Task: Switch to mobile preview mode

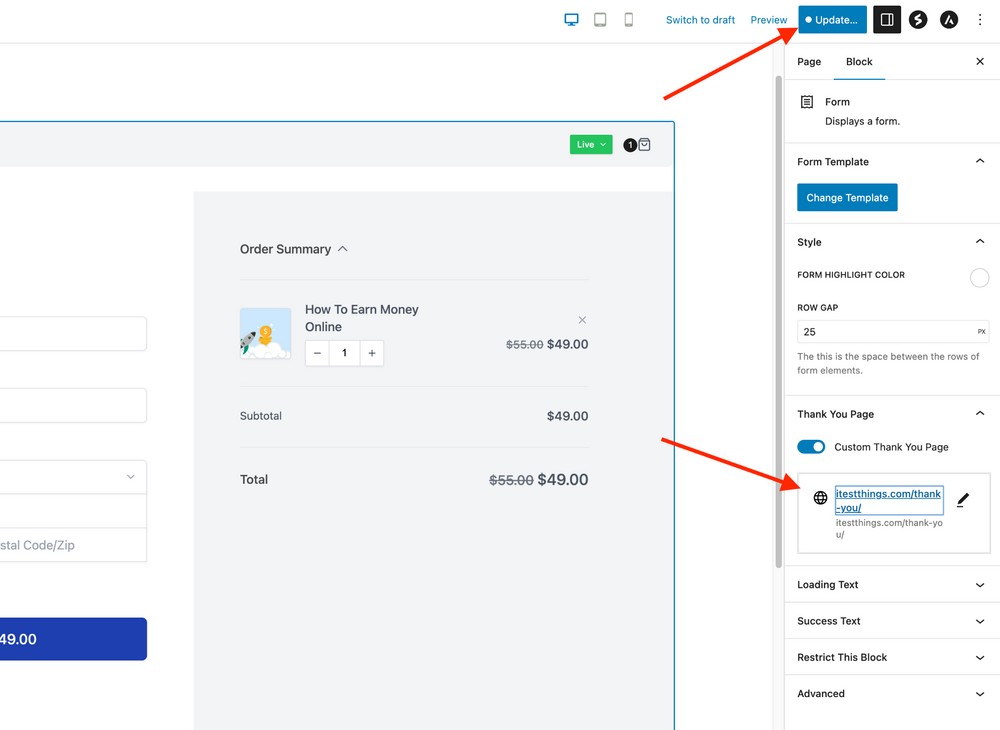Action: (629, 19)
